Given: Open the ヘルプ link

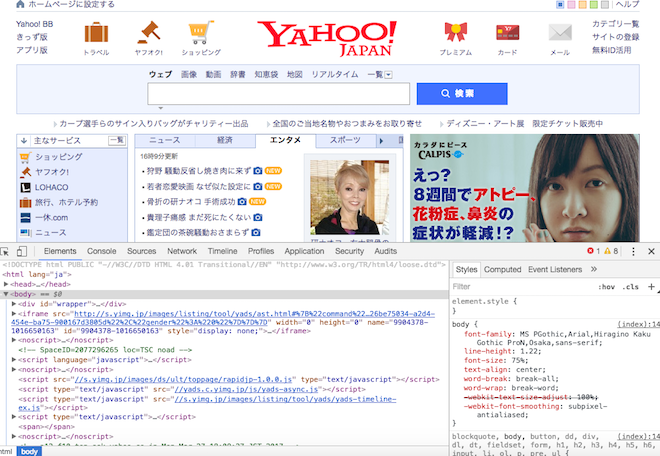Looking at the screenshot, I should tap(627, 4).
